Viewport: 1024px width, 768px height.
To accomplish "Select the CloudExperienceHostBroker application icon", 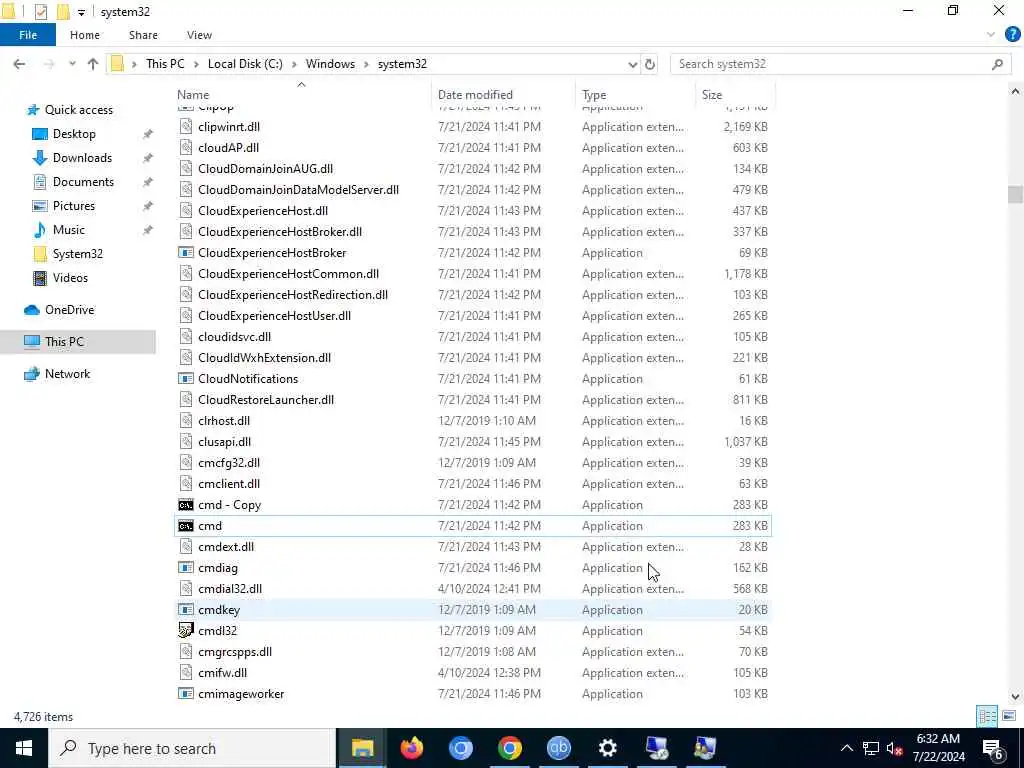I will tap(186, 253).
